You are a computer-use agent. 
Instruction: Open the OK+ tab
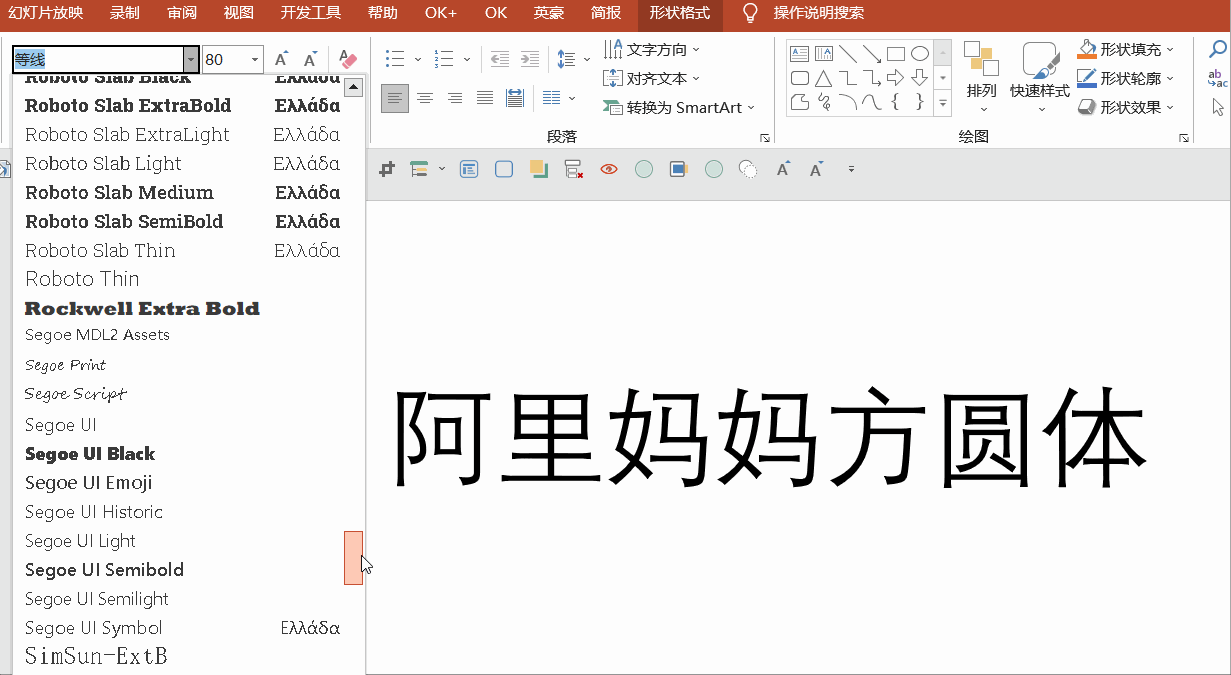[x=440, y=13]
